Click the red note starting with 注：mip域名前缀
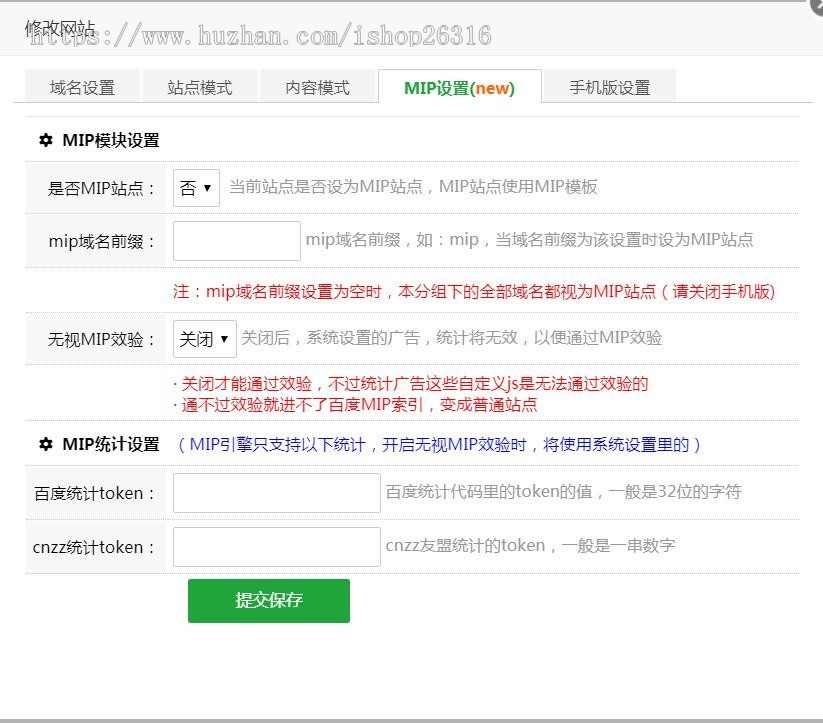The height and width of the screenshot is (723, 823). coord(474,292)
